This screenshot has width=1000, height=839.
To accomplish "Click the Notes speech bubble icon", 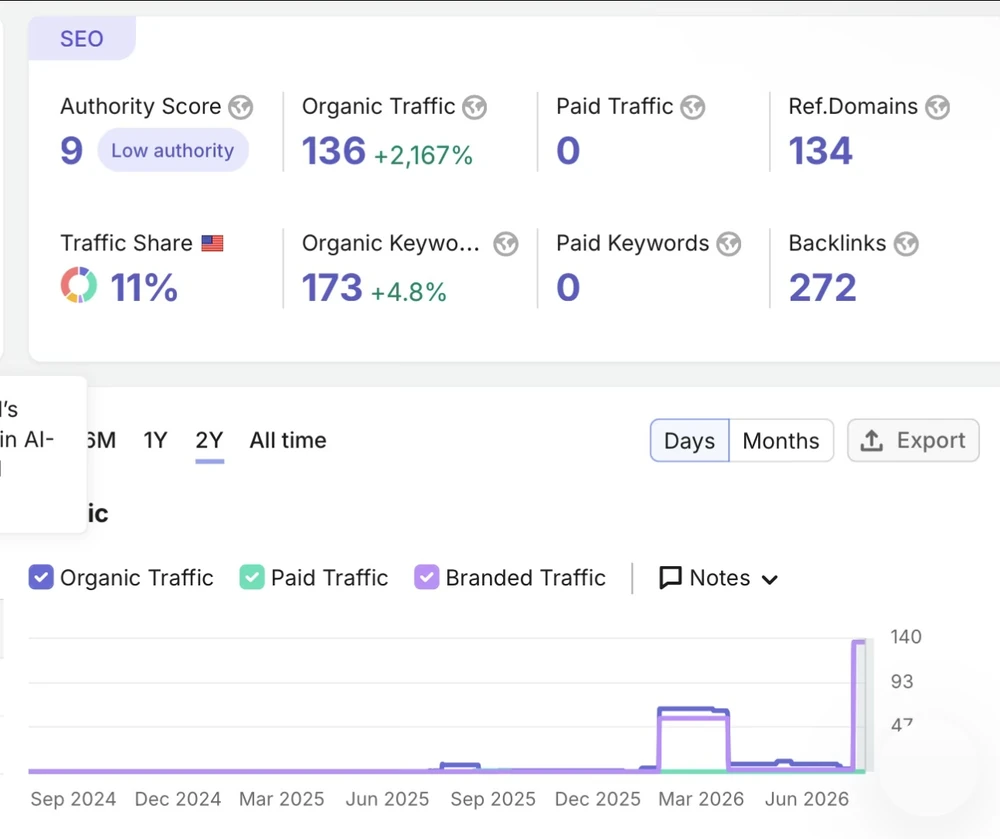I will pos(670,578).
